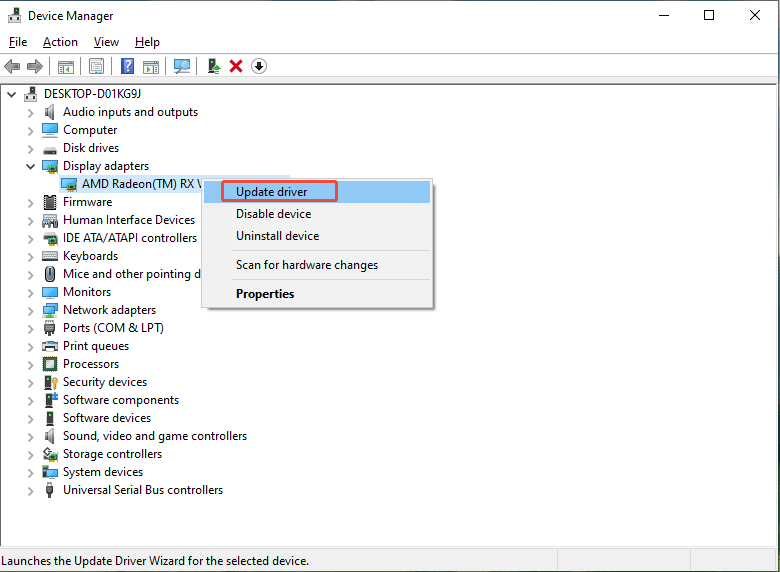Choose Update driver from context menu
The width and height of the screenshot is (780, 572).
point(317,192)
